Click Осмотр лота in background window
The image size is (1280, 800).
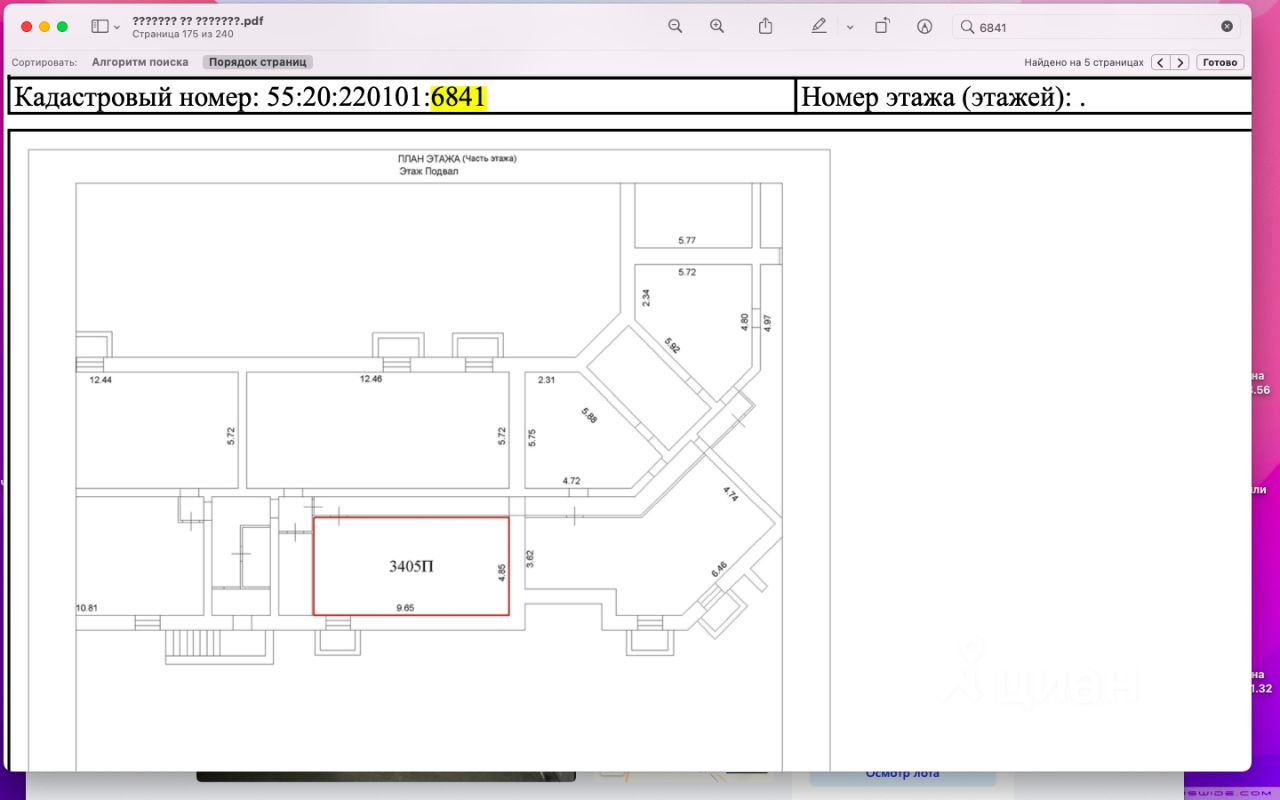point(902,773)
